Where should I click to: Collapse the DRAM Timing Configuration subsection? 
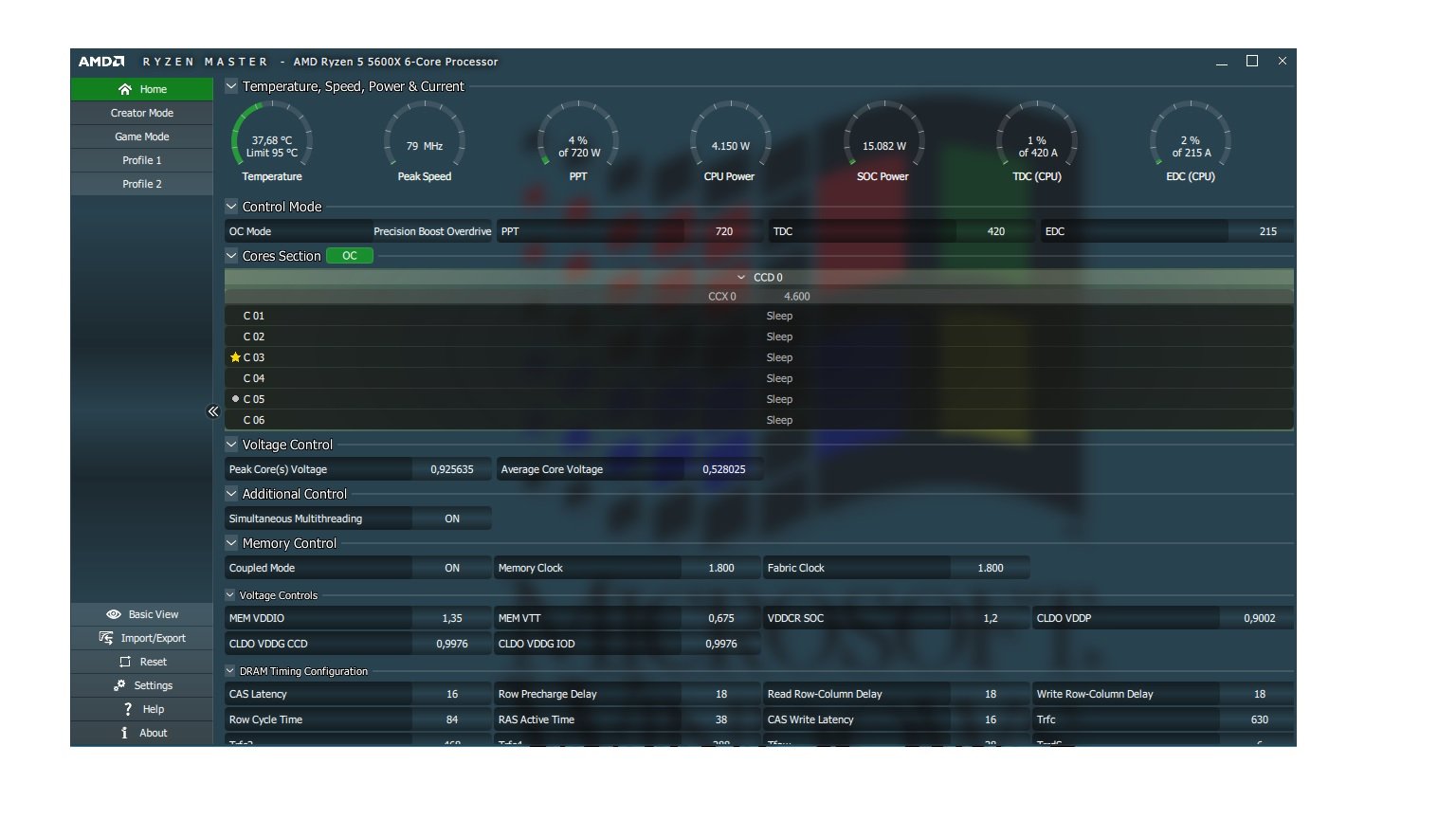(x=229, y=671)
